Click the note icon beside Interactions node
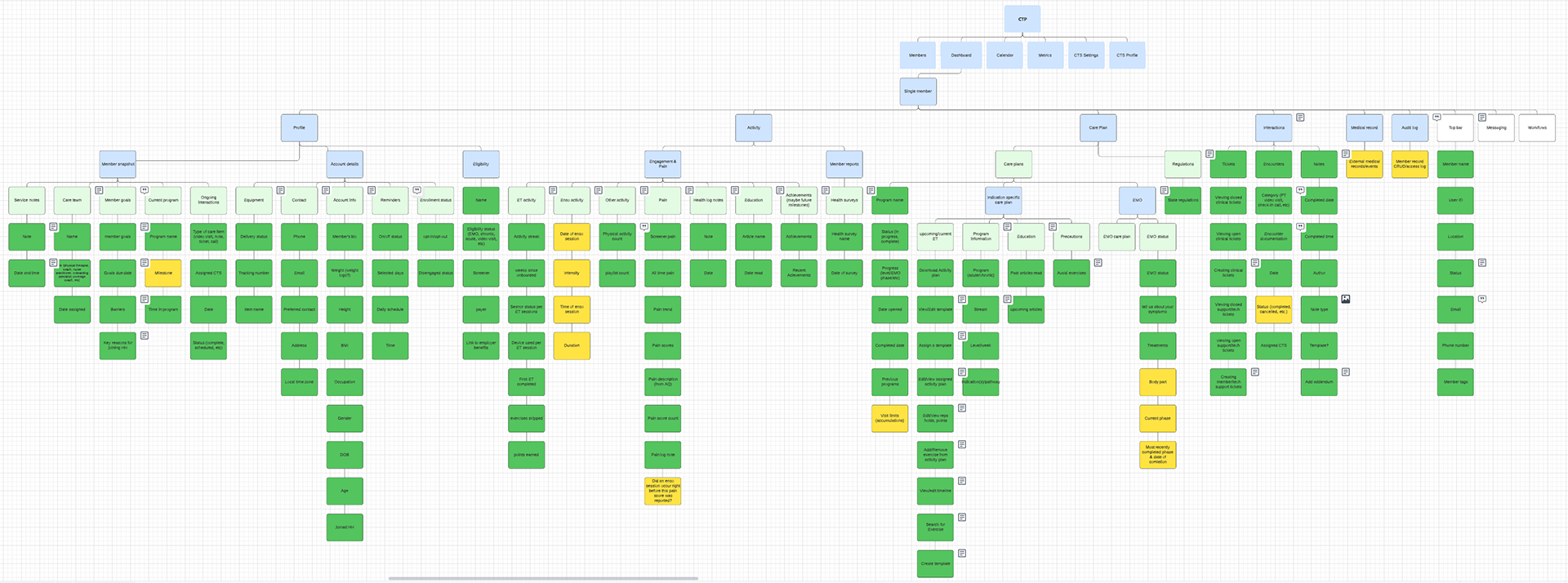The width and height of the screenshot is (1568, 583). [1300, 118]
